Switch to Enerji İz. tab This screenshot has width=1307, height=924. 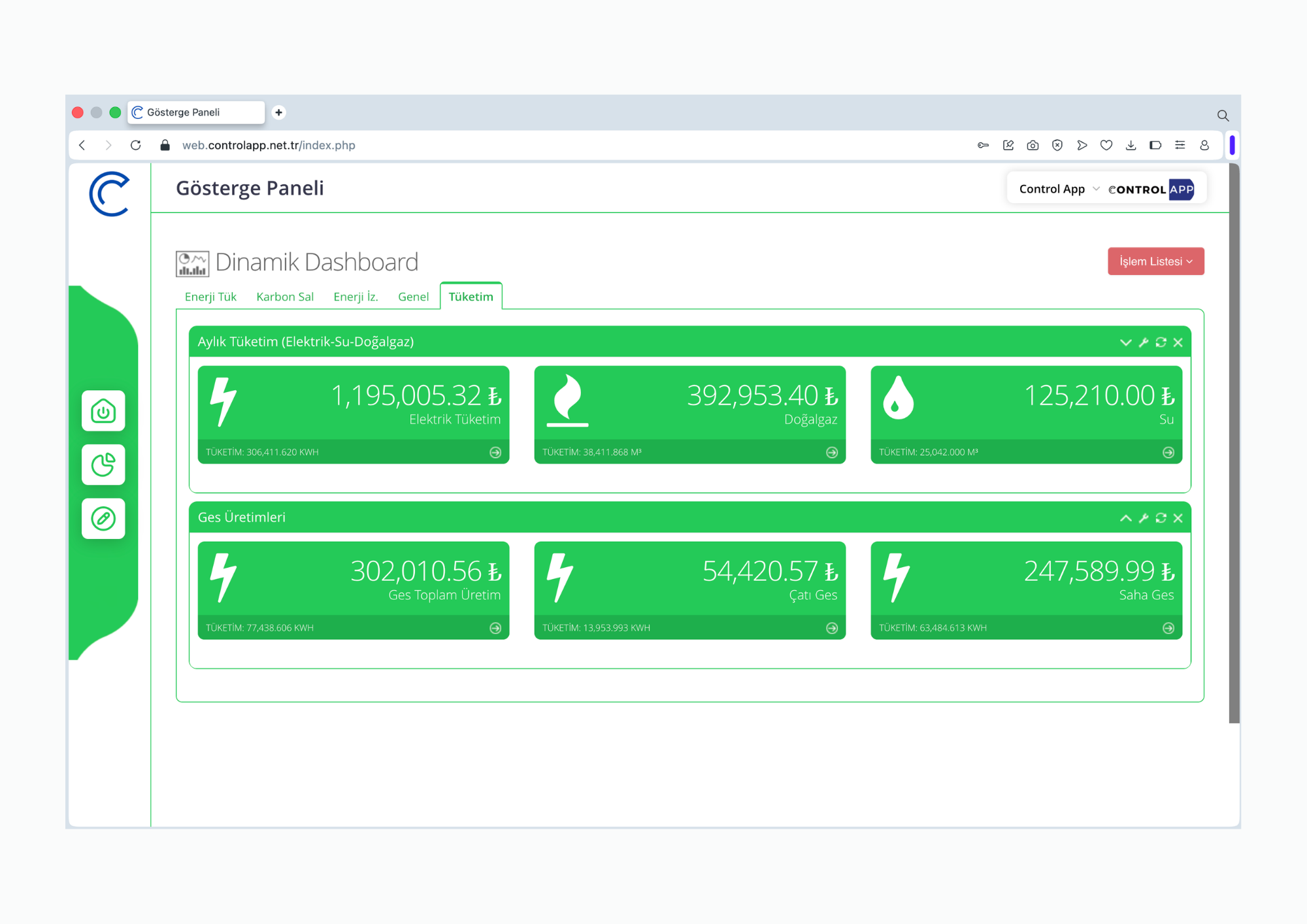click(356, 297)
